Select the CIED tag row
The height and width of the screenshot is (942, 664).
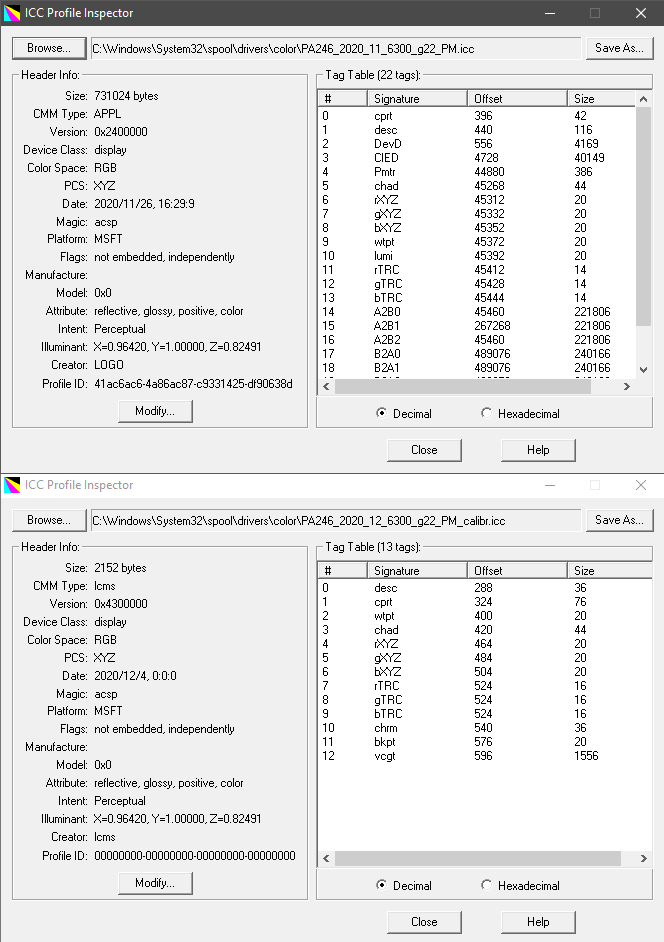tap(385, 158)
